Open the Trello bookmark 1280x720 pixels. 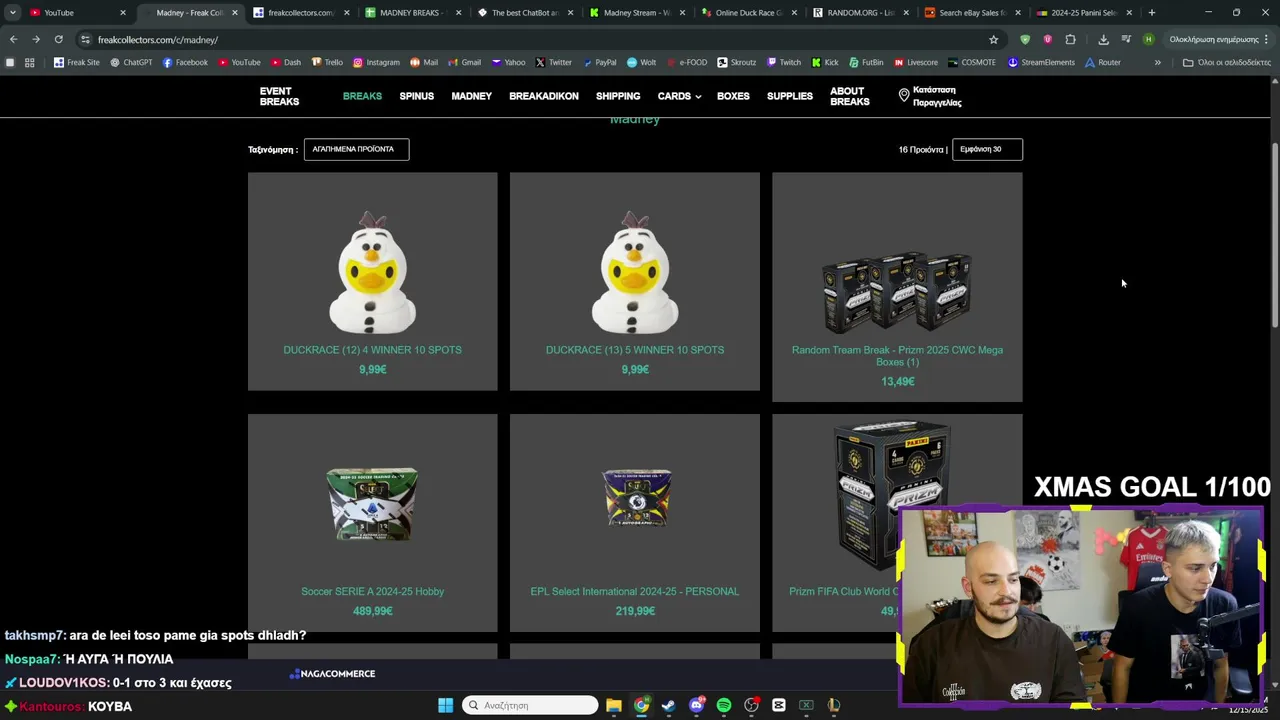click(327, 62)
